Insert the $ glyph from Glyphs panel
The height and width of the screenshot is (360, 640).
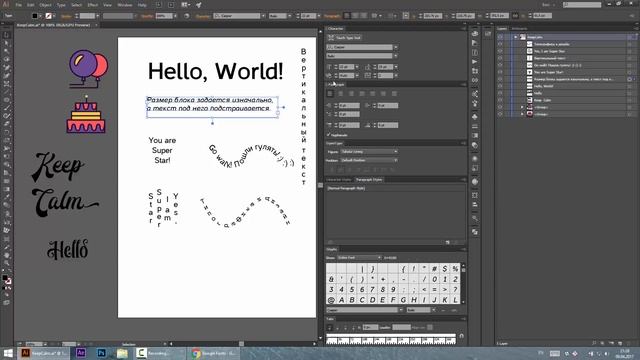(x=445, y=269)
